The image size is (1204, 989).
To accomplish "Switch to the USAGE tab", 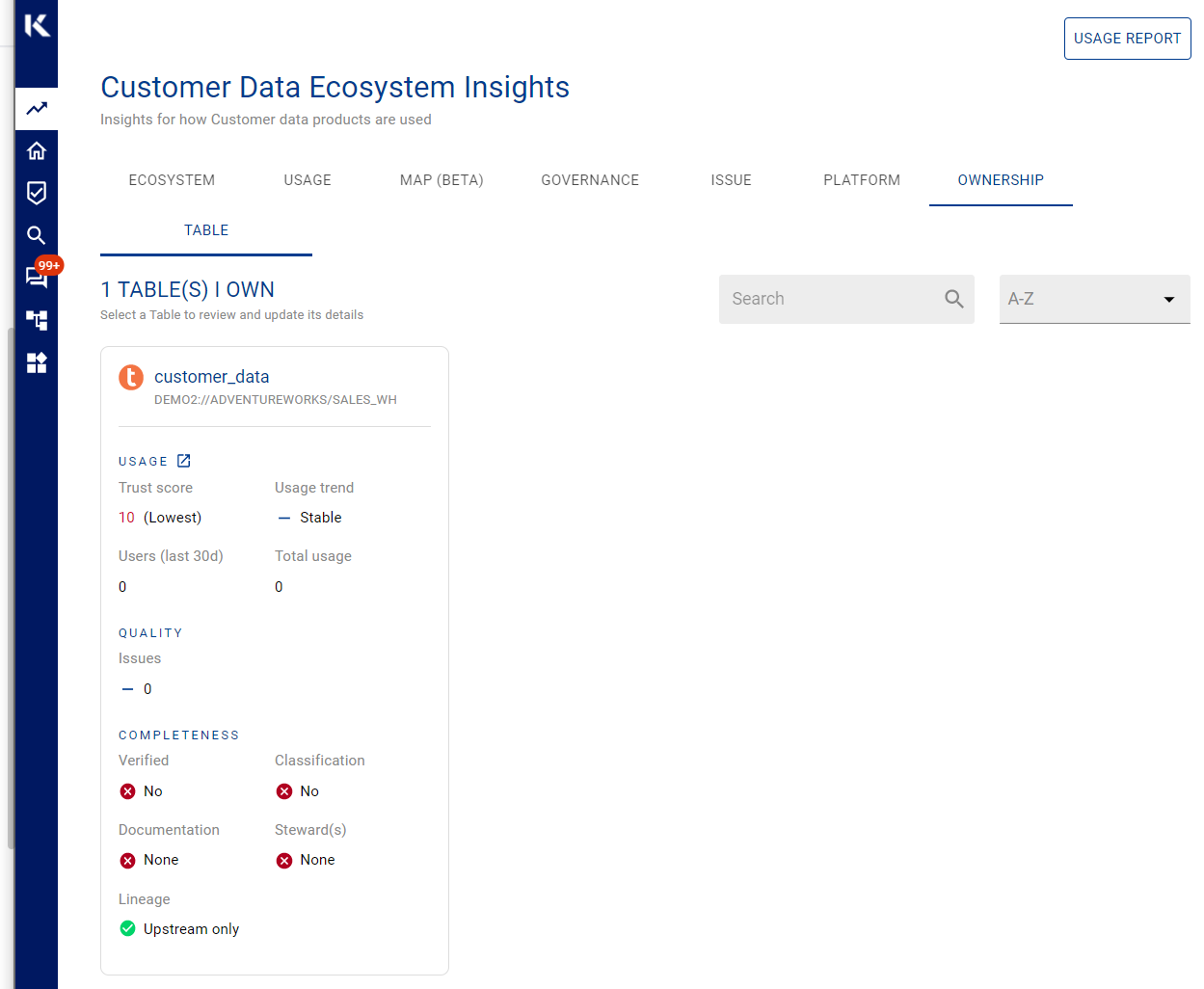I will pyautogui.click(x=308, y=180).
